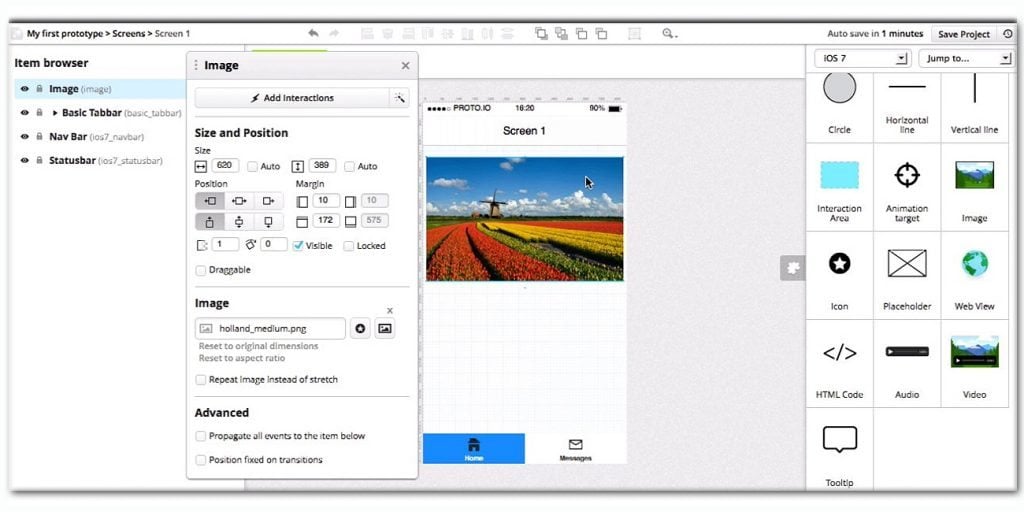Click the Save Project button
This screenshot has width=1024, height=512.
click(x=963, y=34)
